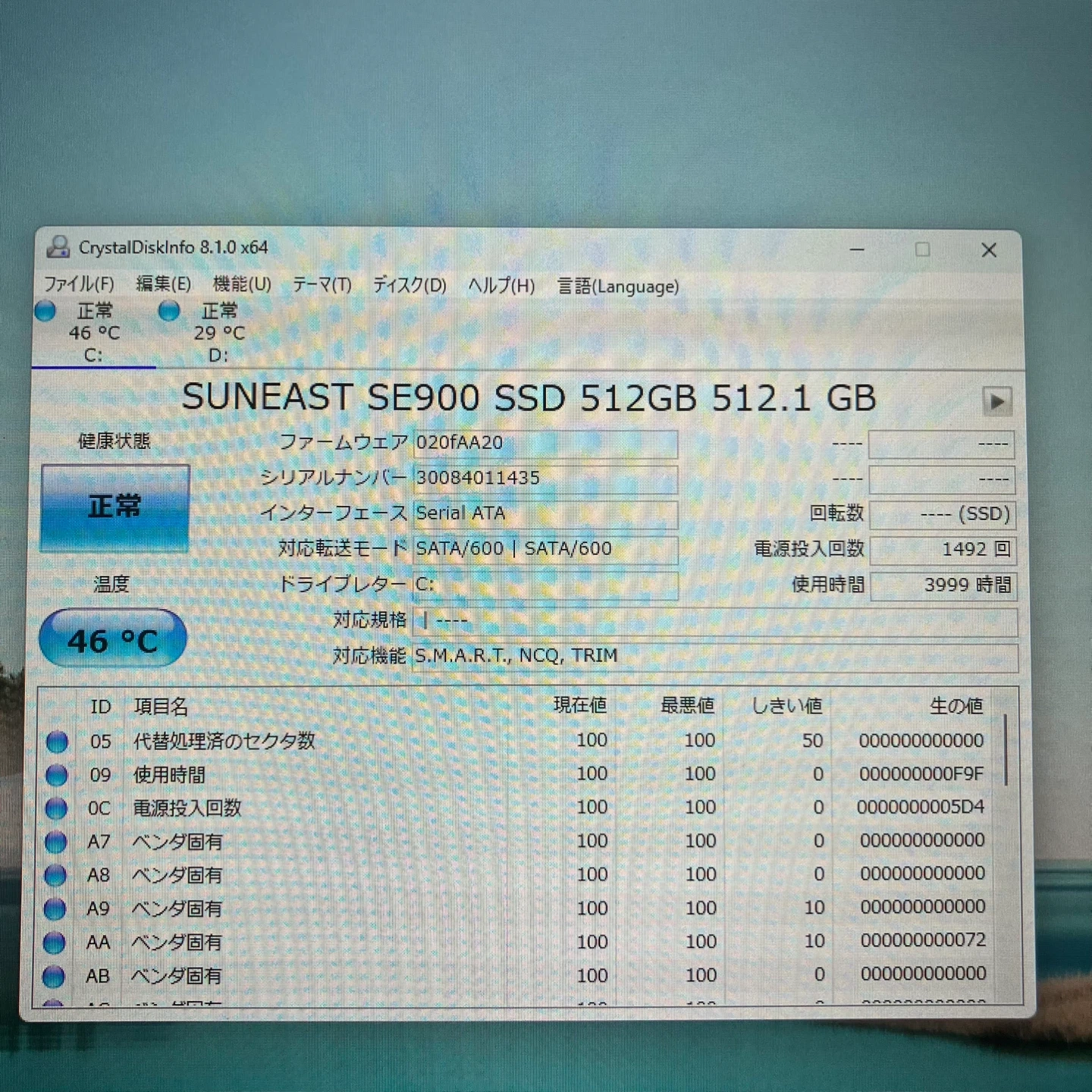Screen dimensions: 1092x1092
Task: Click the Serial ATA interface field
Action: tap(545, 514)
